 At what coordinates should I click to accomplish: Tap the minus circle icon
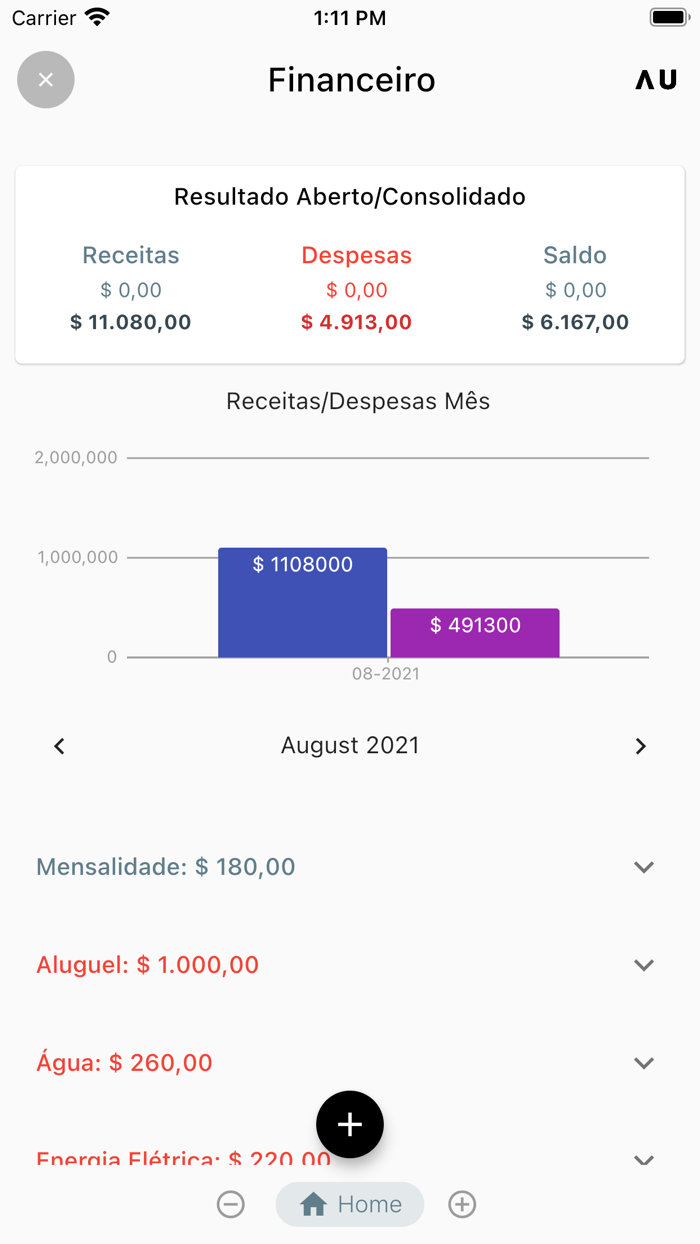231,1204
